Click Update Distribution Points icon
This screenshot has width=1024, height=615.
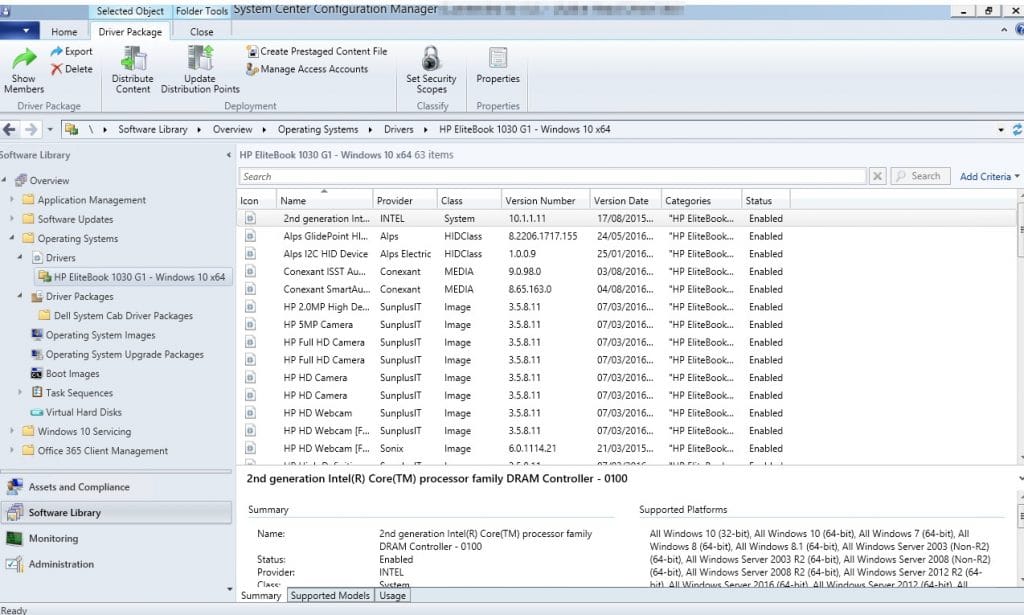click(x=200, y=57)
